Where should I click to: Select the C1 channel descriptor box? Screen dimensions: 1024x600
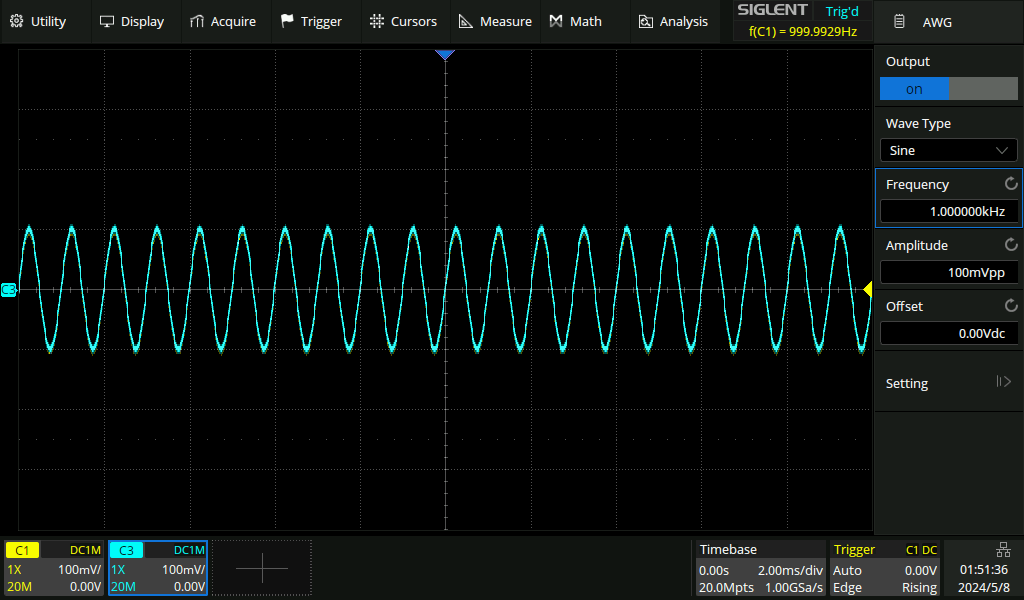click(x=54, y=568)
